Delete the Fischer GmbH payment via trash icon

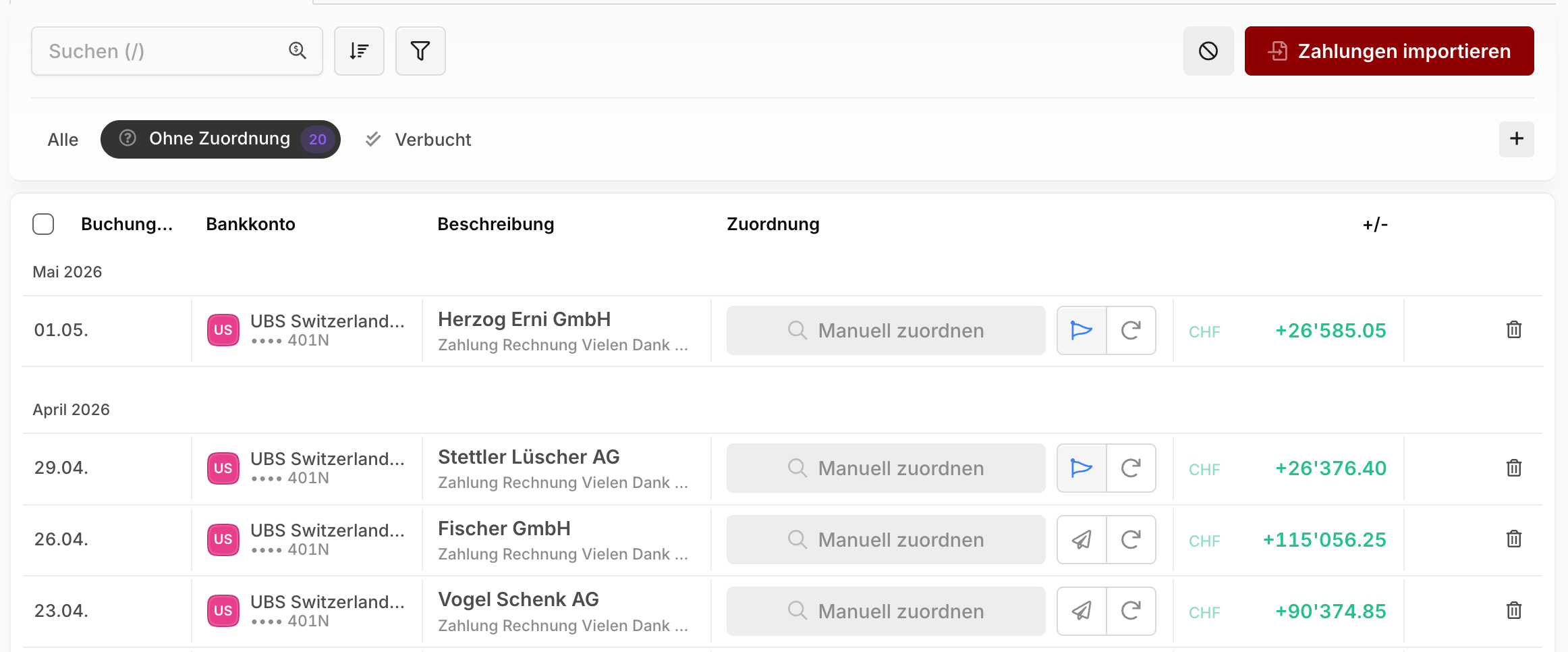click(x=1514, y=539)
